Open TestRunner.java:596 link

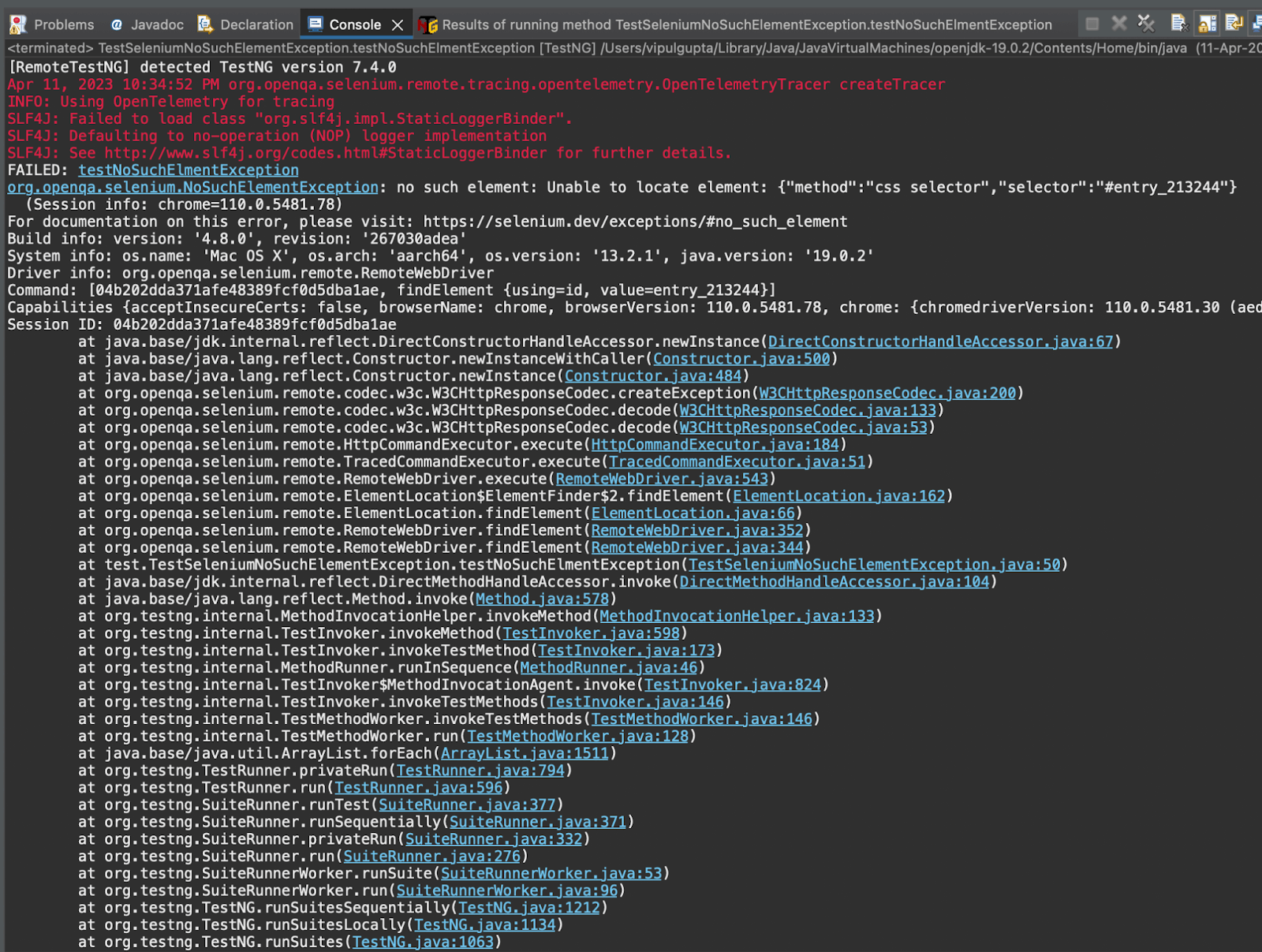click(419, 788)
